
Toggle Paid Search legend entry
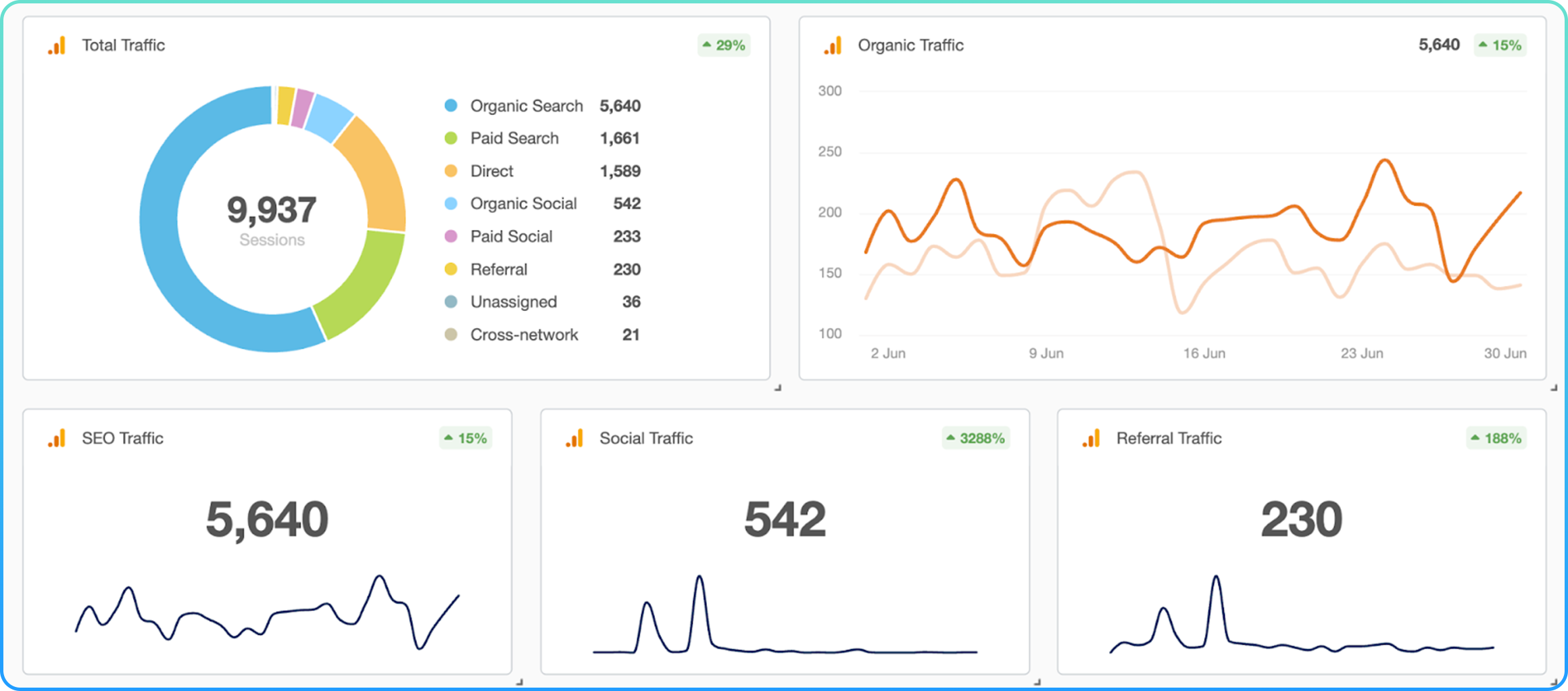pos(514,139)
